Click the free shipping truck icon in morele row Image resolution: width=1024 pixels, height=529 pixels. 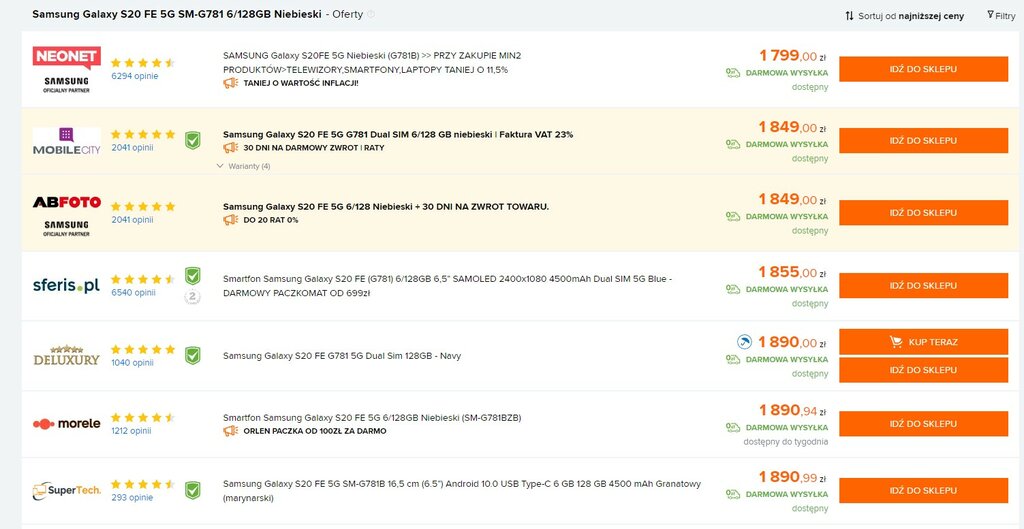[x=733, y=428]
